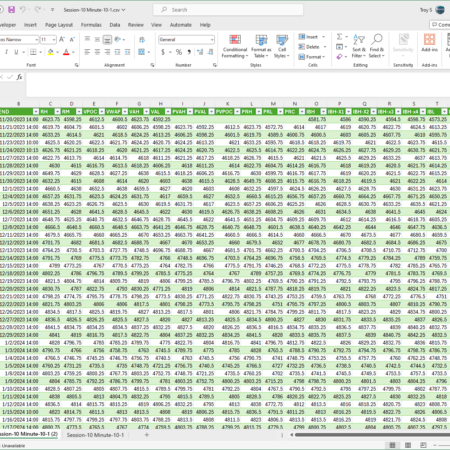Click the Comments button
This screenshot has width=450, height=450.
[440, 25]
